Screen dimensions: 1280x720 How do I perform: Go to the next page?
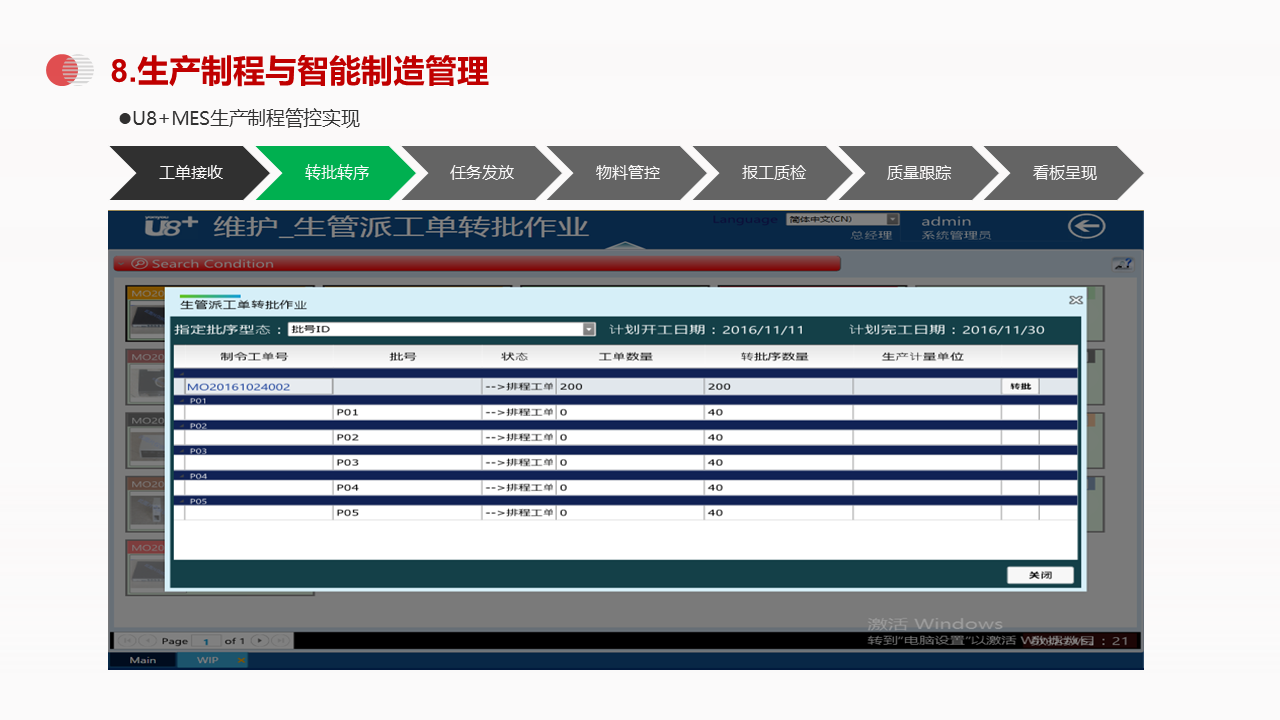(x=259, y=640)
